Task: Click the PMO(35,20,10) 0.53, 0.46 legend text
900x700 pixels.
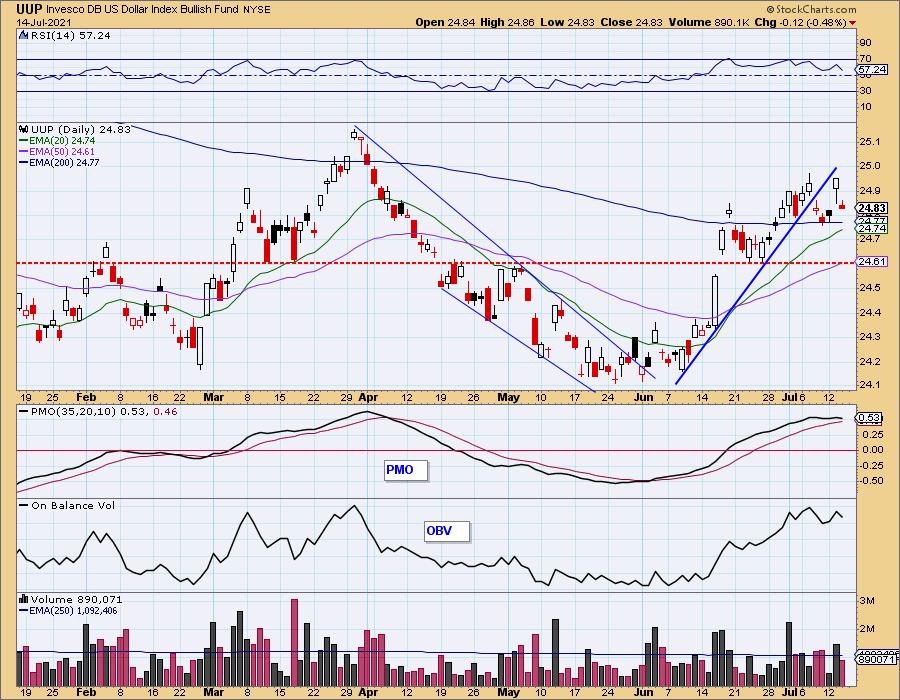Action: (104, 412)
